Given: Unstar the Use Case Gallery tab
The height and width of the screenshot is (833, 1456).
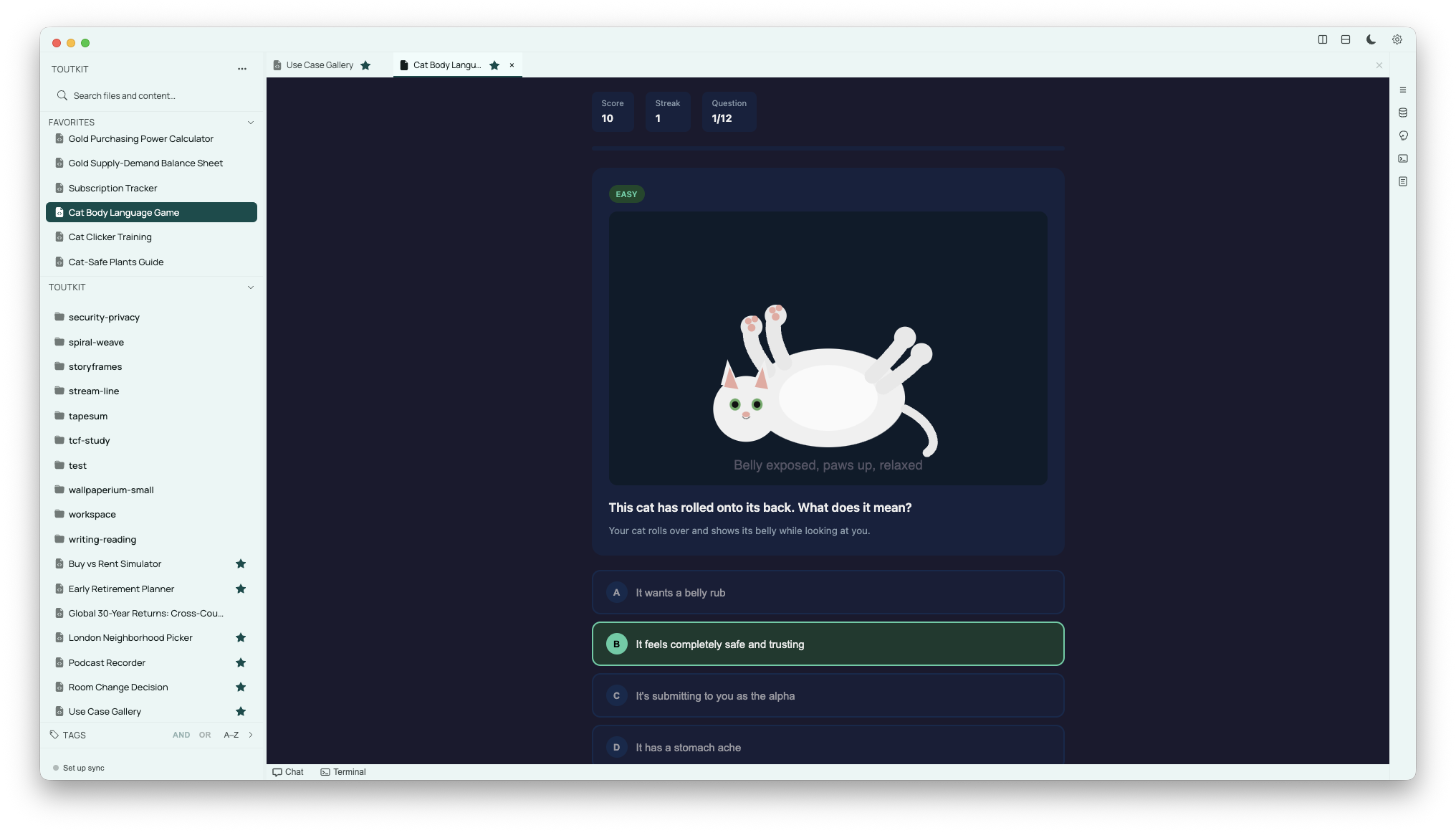Looking at the screenshot, I should [365, 65].
